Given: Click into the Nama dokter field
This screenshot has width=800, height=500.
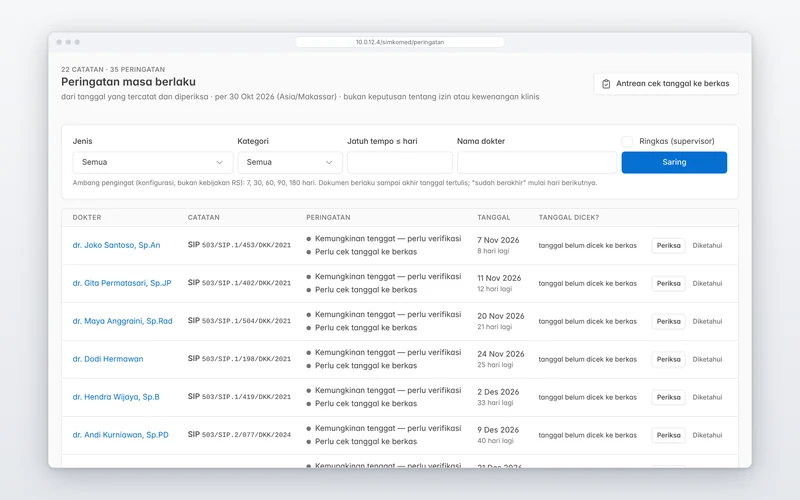Looking at the screenshot, I should (537, 162).
